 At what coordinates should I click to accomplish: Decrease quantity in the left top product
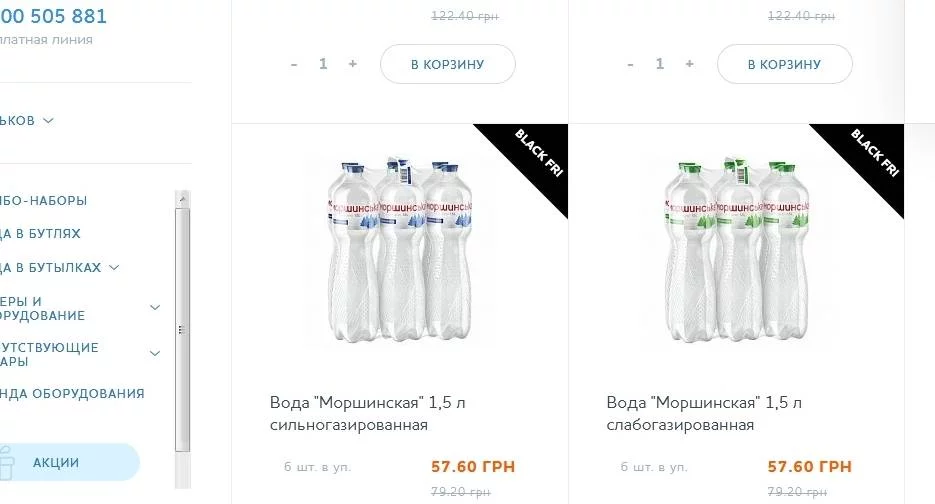[294, 64]
